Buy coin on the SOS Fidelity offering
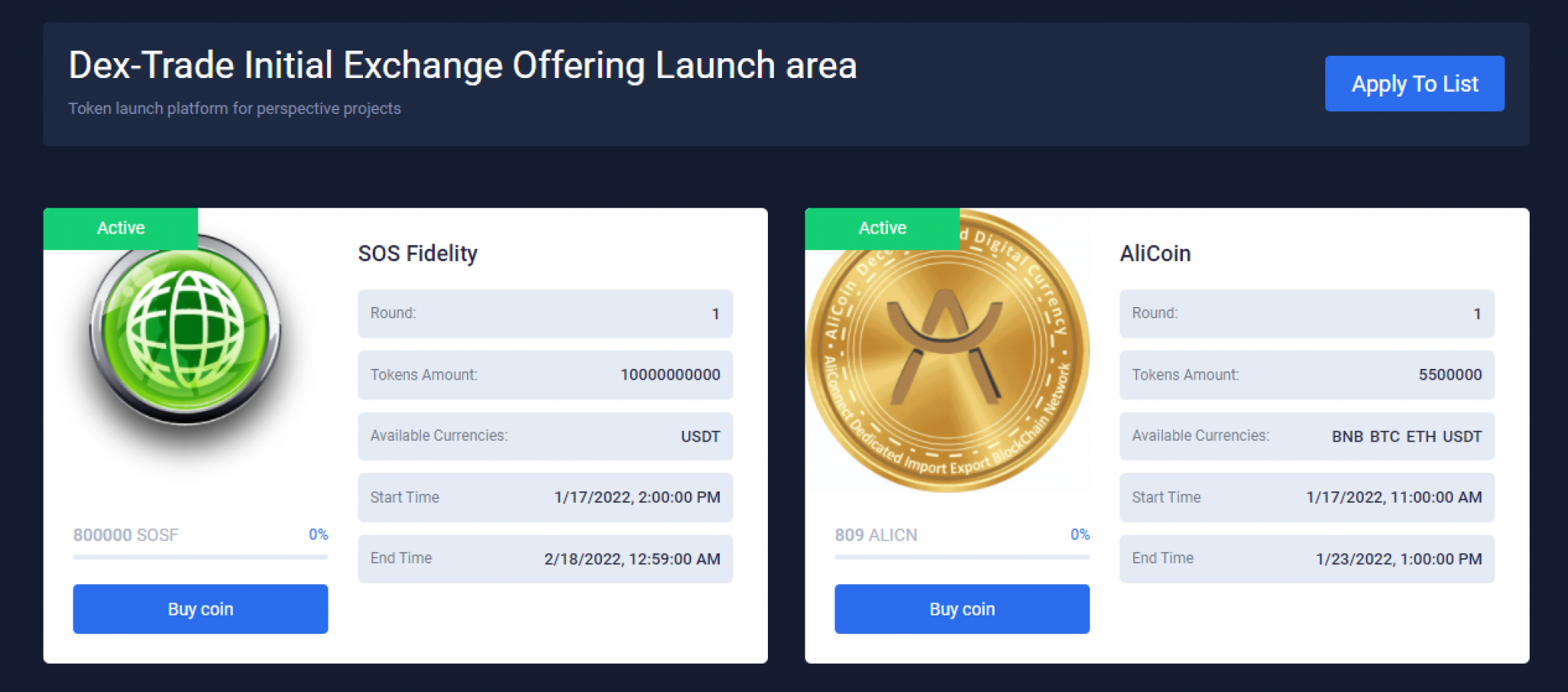This screenshot has width=1568, height=692. pyautogui.click(x=200, y=609)
